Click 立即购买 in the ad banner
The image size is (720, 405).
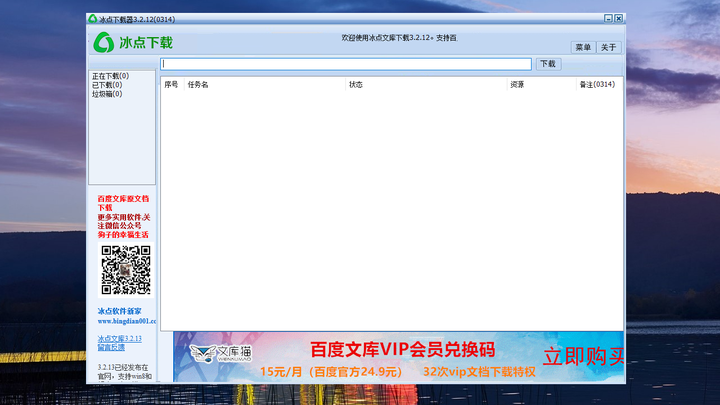(x=584, y=356)
